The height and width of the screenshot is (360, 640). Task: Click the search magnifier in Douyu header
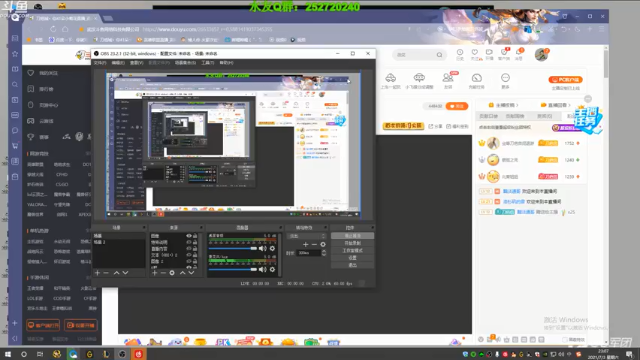coord(439,55)
